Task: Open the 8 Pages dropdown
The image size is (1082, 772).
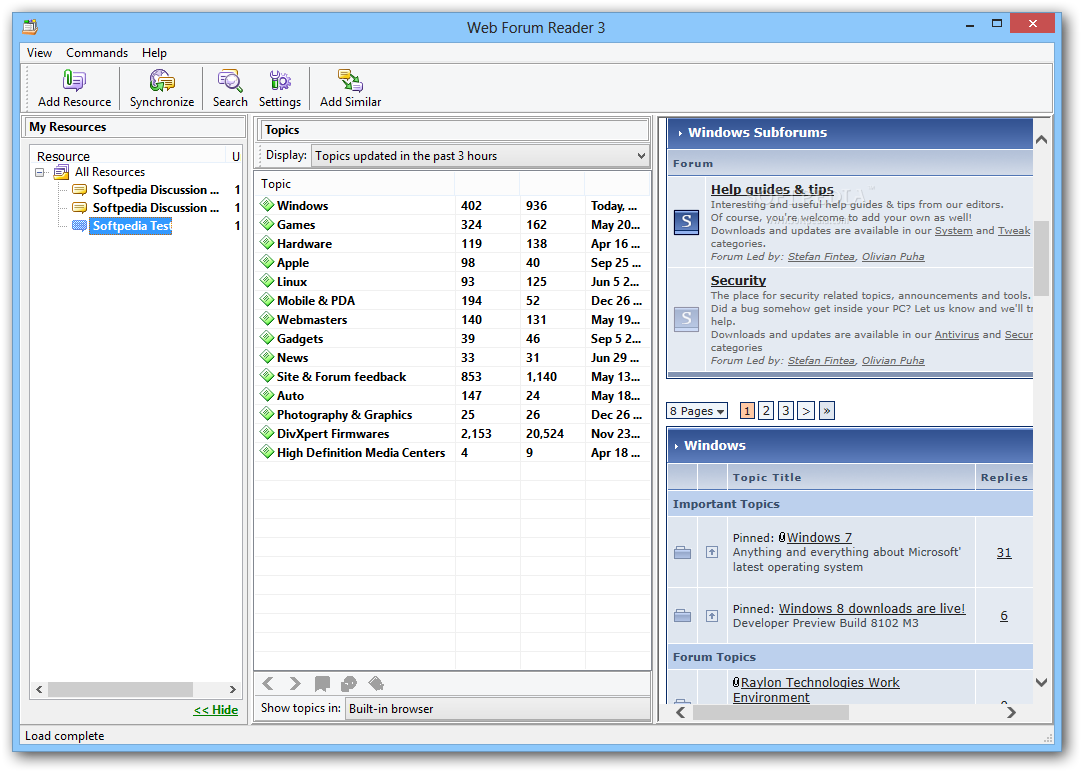Action: pyautogui.click(x=697, y=411)
